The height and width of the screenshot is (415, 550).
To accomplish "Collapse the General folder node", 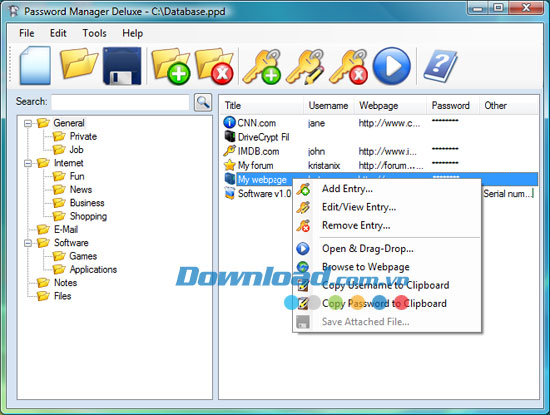I will pos(28,123).
